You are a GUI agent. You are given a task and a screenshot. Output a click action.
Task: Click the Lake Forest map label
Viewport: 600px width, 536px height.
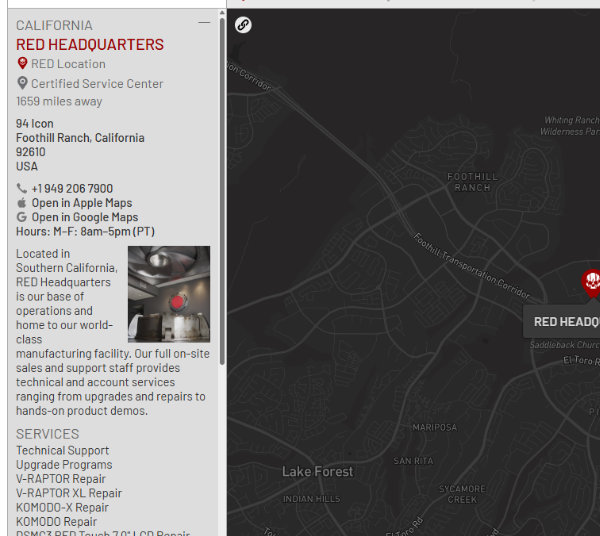click(318, 472)
